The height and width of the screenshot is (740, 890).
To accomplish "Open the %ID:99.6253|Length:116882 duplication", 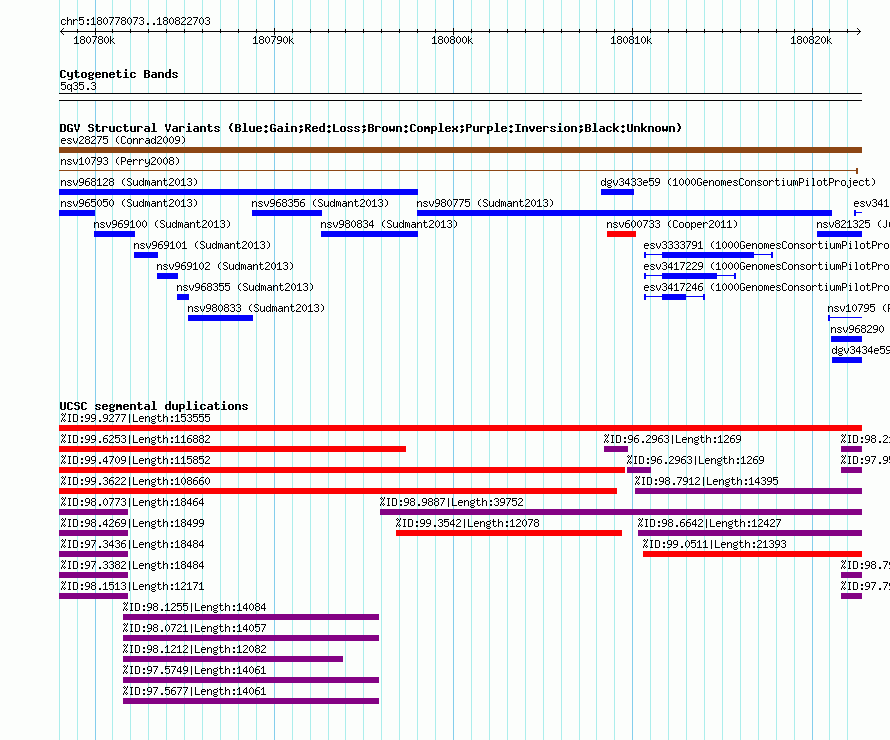I will [x=233, y=449].
